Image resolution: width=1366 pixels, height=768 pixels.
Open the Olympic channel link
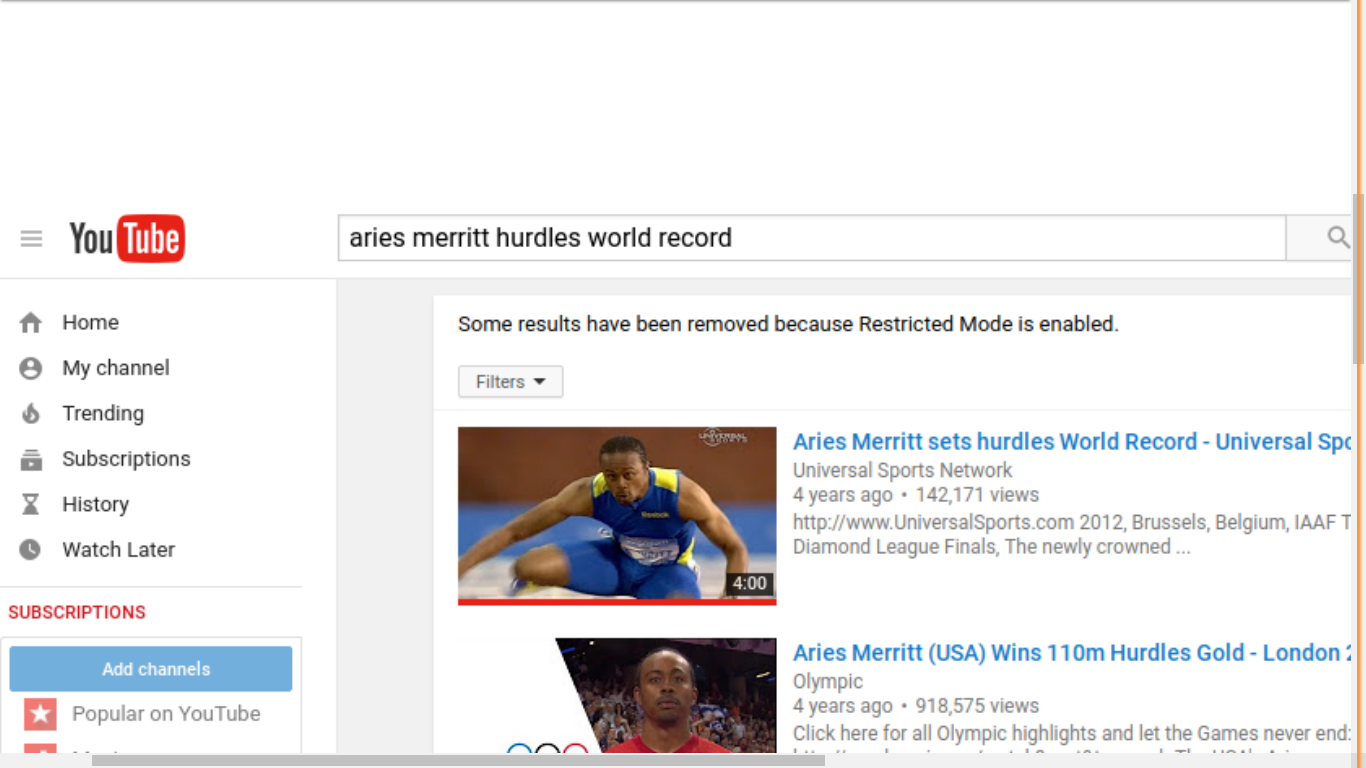point(828,681)
